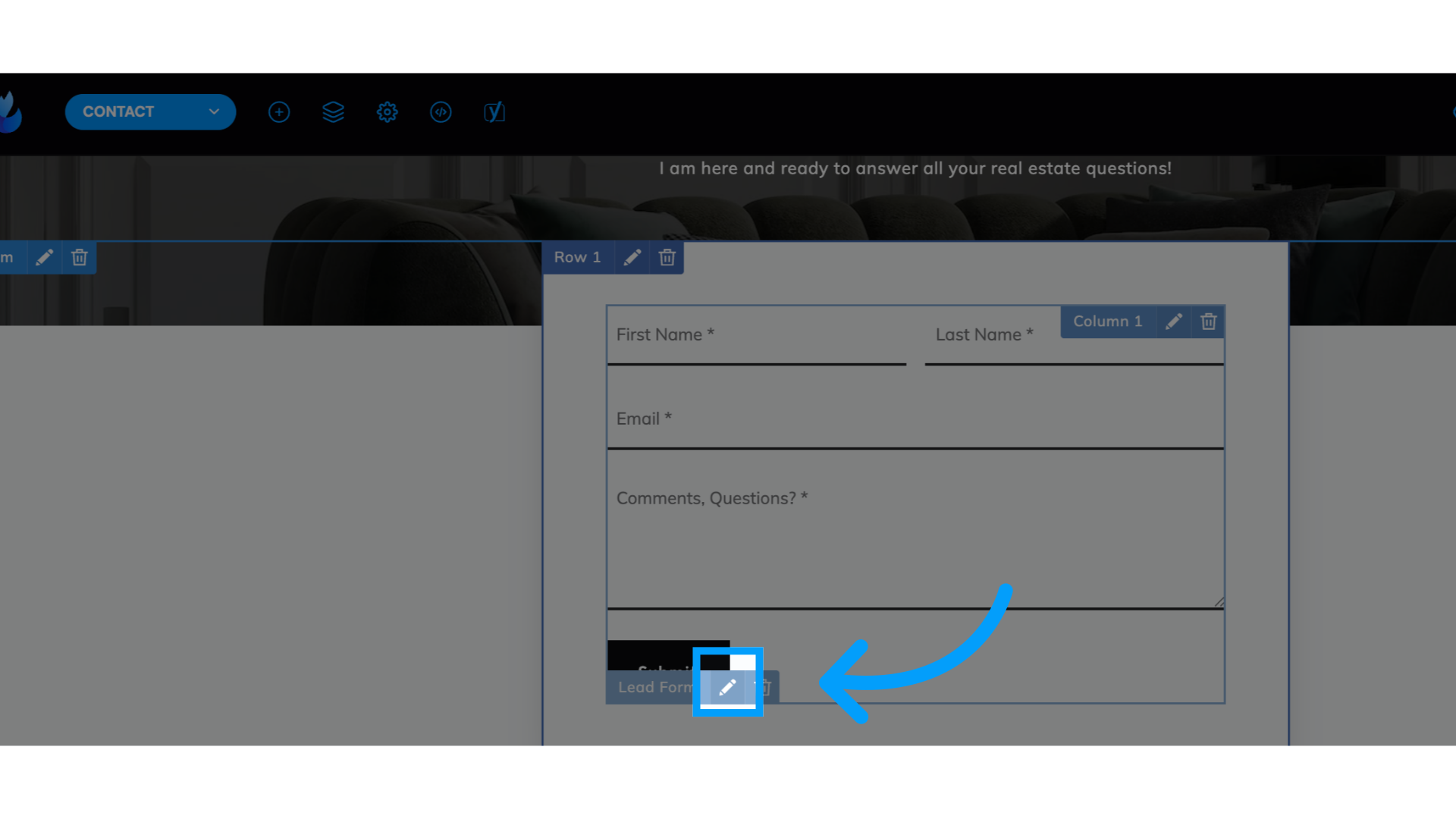Click the Lead Form pencil edit icon
The image size is (1456, 819).
pyautogui.click(x=727, y=687)
